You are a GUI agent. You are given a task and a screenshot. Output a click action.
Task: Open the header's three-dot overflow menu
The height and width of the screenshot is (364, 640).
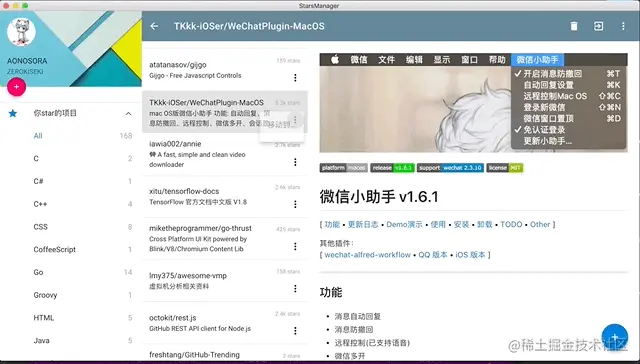coord(623,26)
